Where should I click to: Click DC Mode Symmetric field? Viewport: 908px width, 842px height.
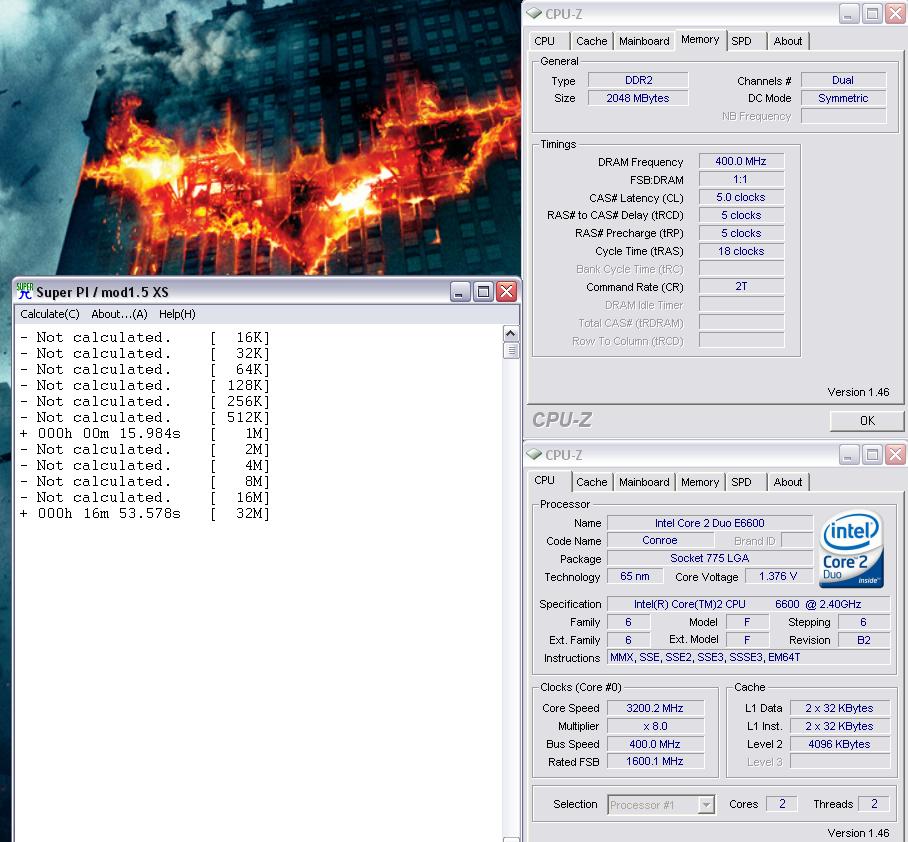[843, 98]
